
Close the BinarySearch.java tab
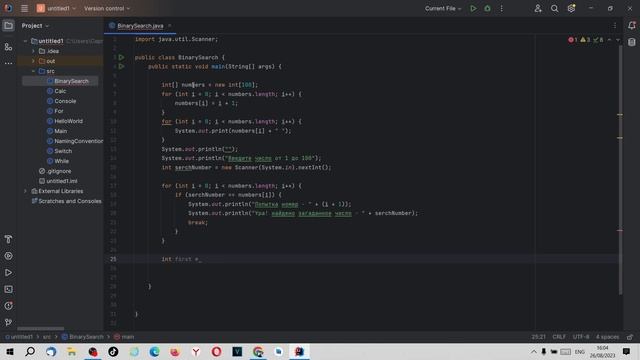170,26
